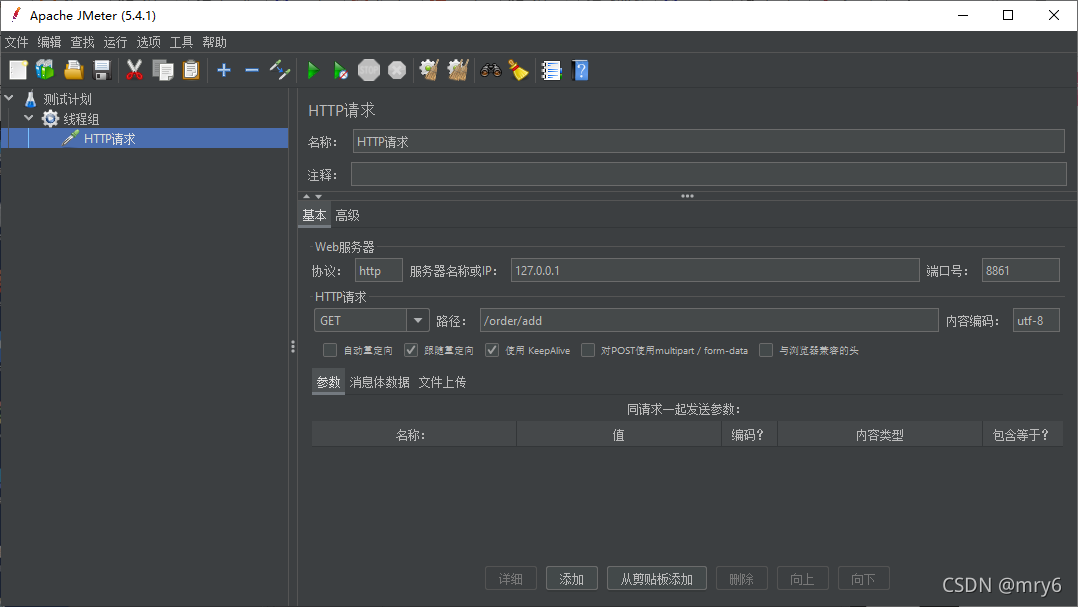
Task: Open the 查找 menu
Action: coord(82,42)
